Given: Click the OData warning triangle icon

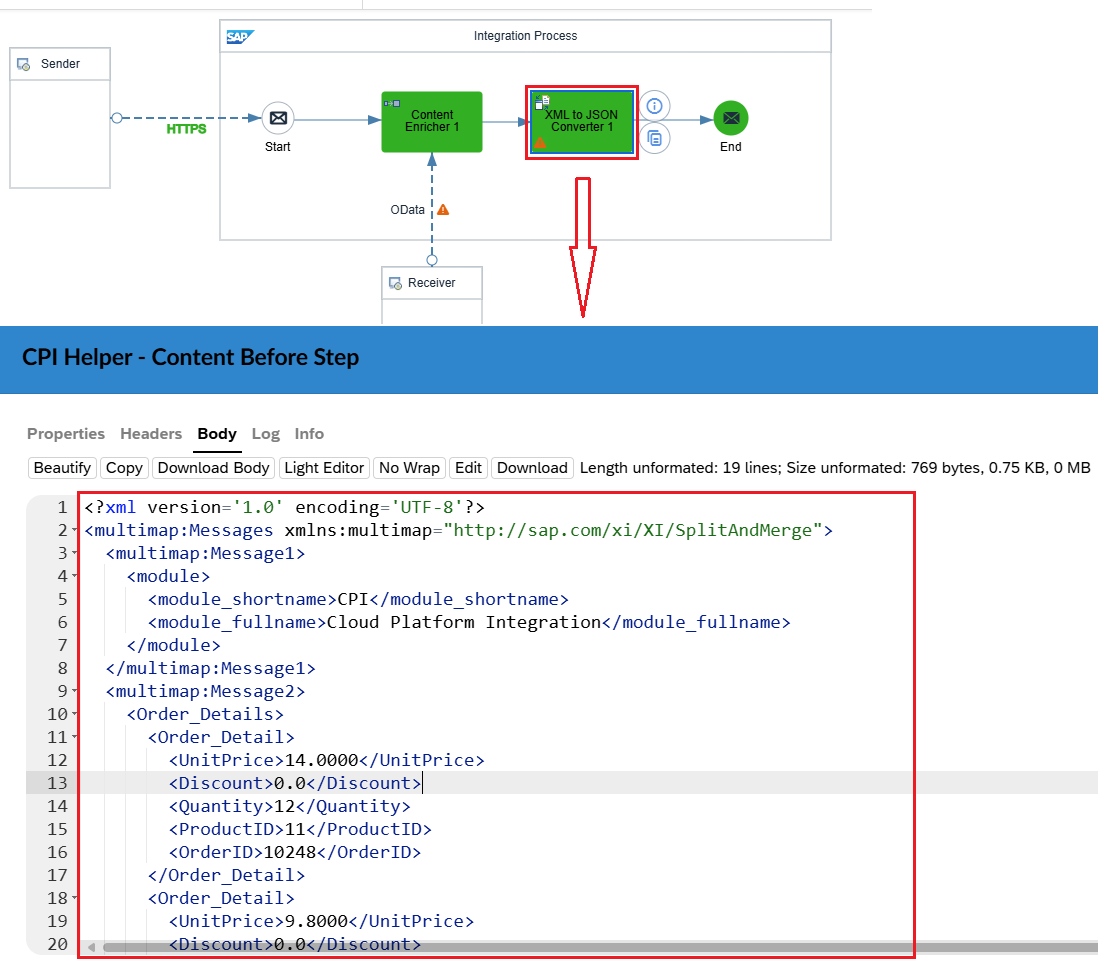Looking at the screenshot, I should [x=443, y=209].
